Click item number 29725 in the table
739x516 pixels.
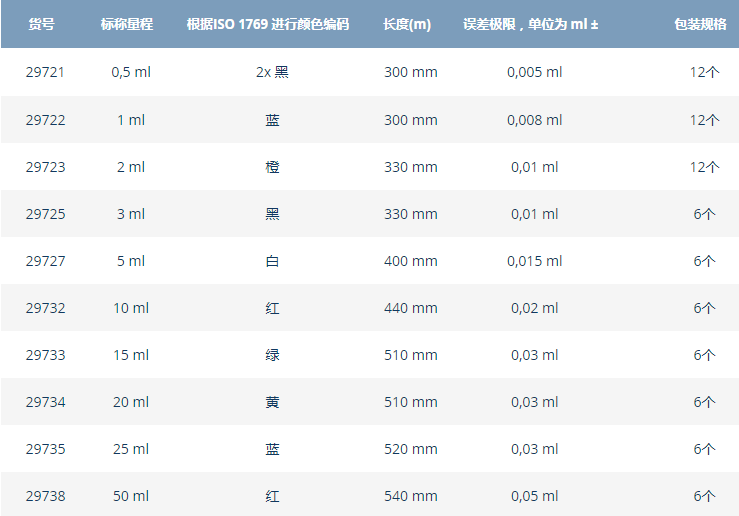pyautogui.click(x=46, y=214)
